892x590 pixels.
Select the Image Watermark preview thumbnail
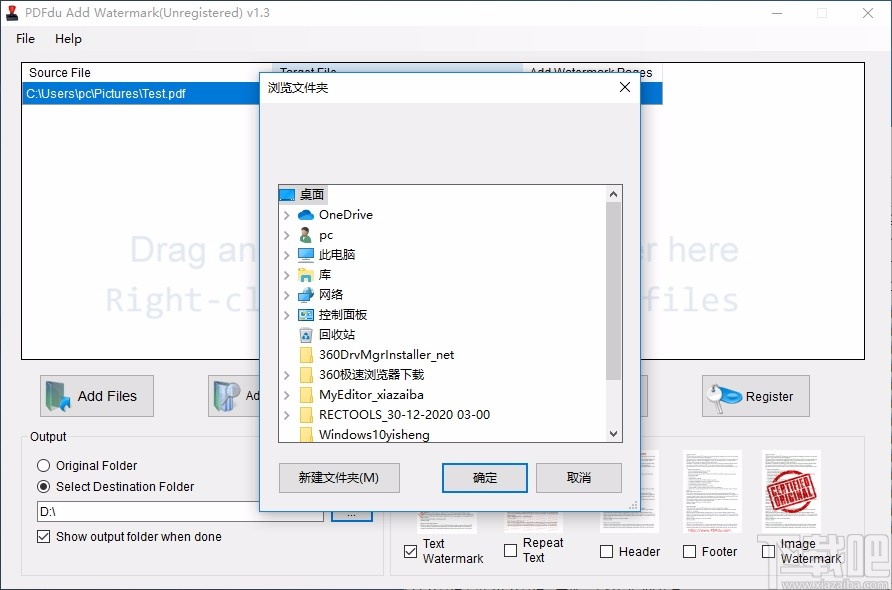point(793,490)
